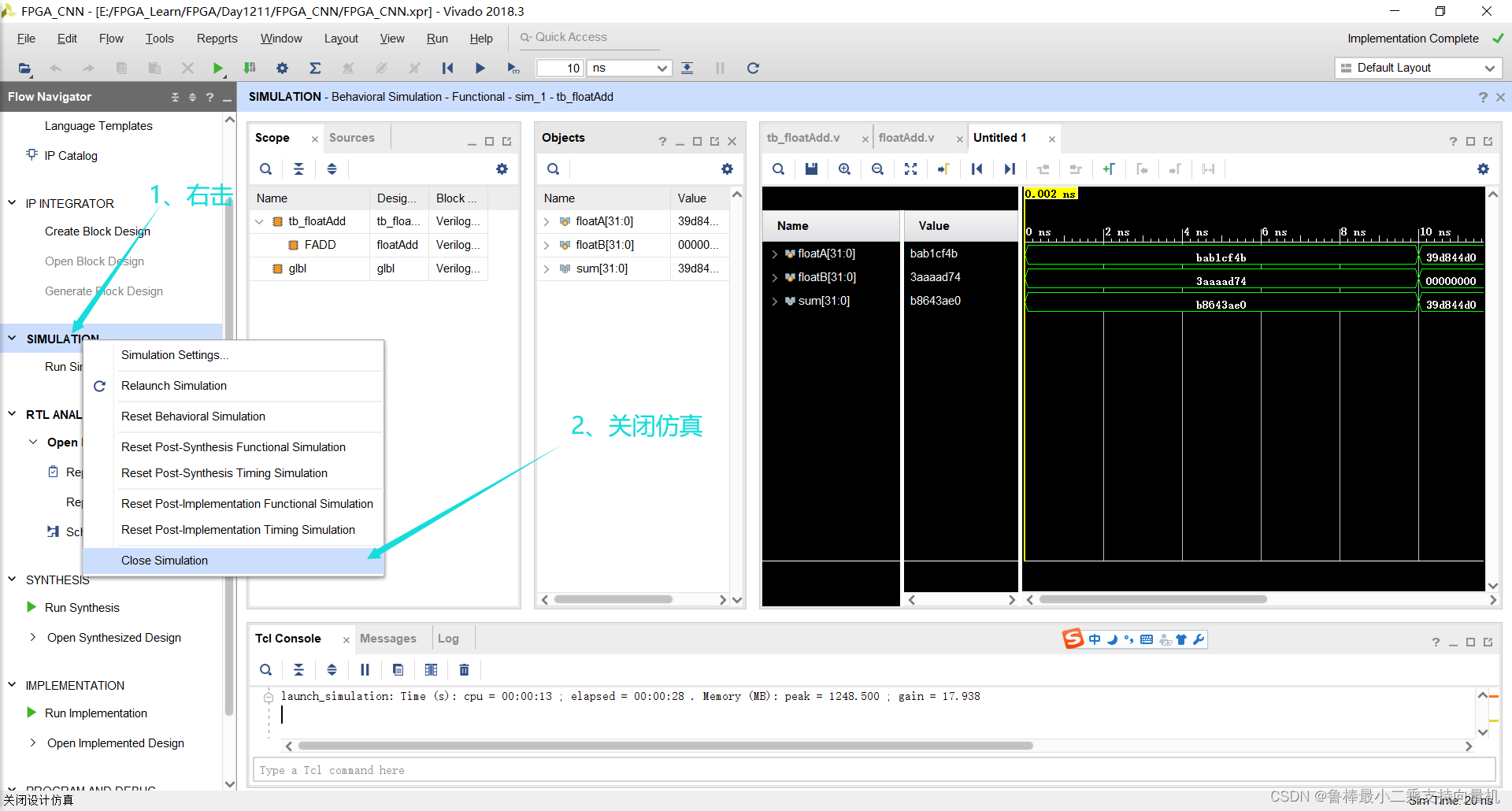Open the Reports menu
1512x811 pixels.
[217, 39]
